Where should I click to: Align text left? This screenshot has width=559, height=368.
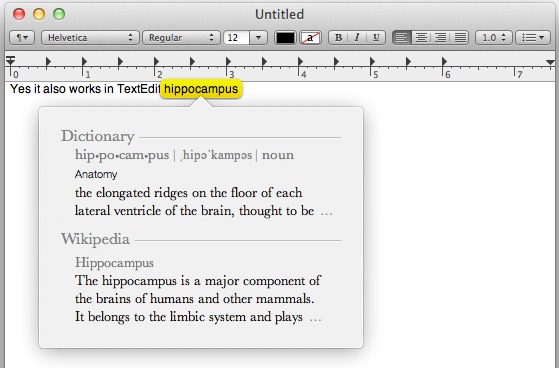402,37
